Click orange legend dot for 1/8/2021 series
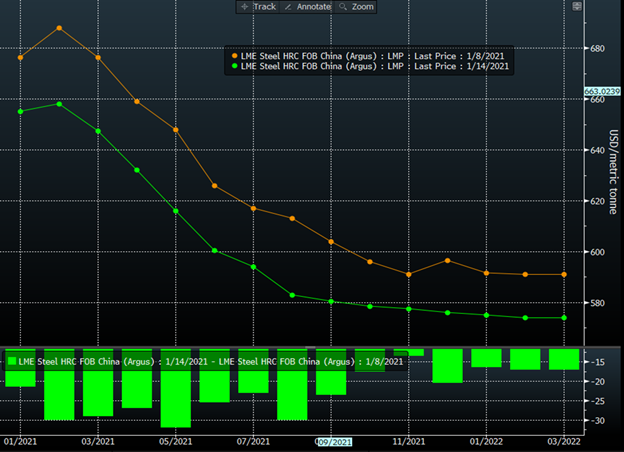Viewport: 624px width, 452px height. (x=235, y=56)
